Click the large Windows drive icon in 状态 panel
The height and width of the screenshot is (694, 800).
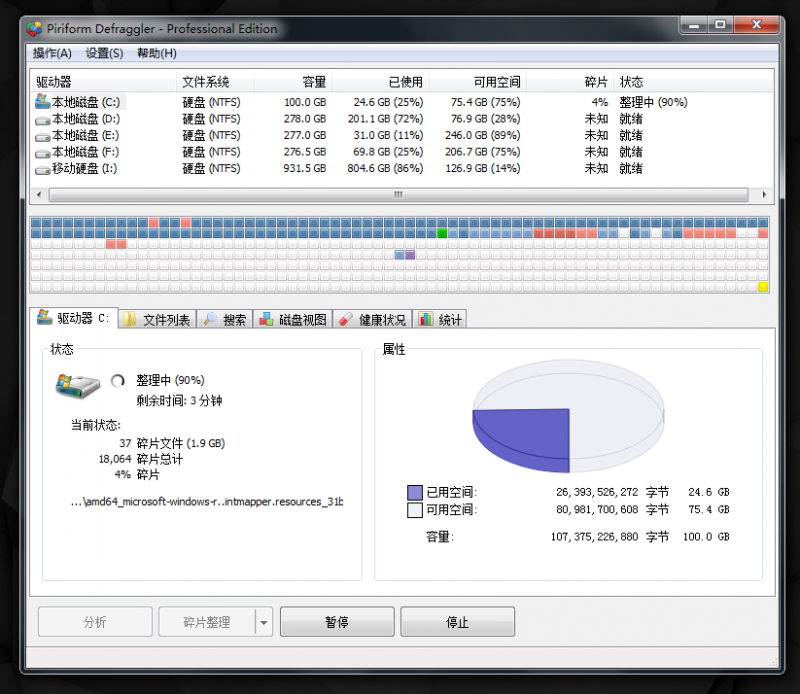point(78,386)
